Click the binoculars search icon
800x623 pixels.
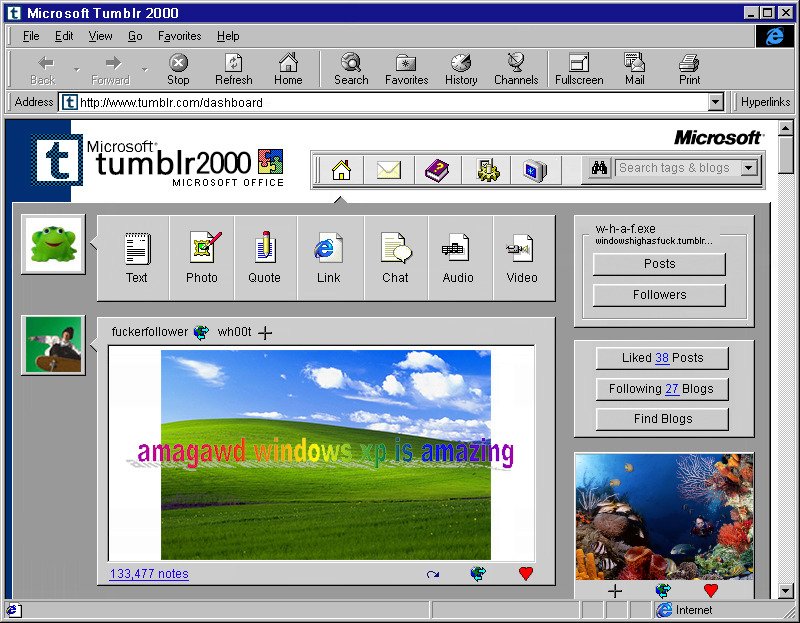599,168
